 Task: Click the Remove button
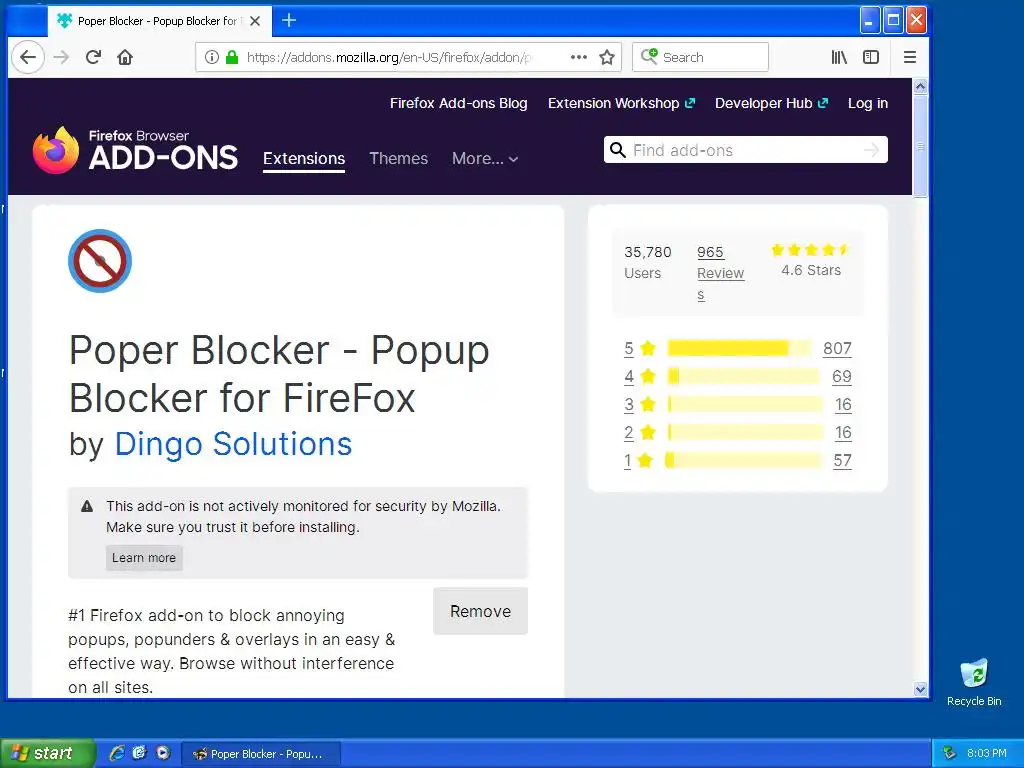coord(480,611)
